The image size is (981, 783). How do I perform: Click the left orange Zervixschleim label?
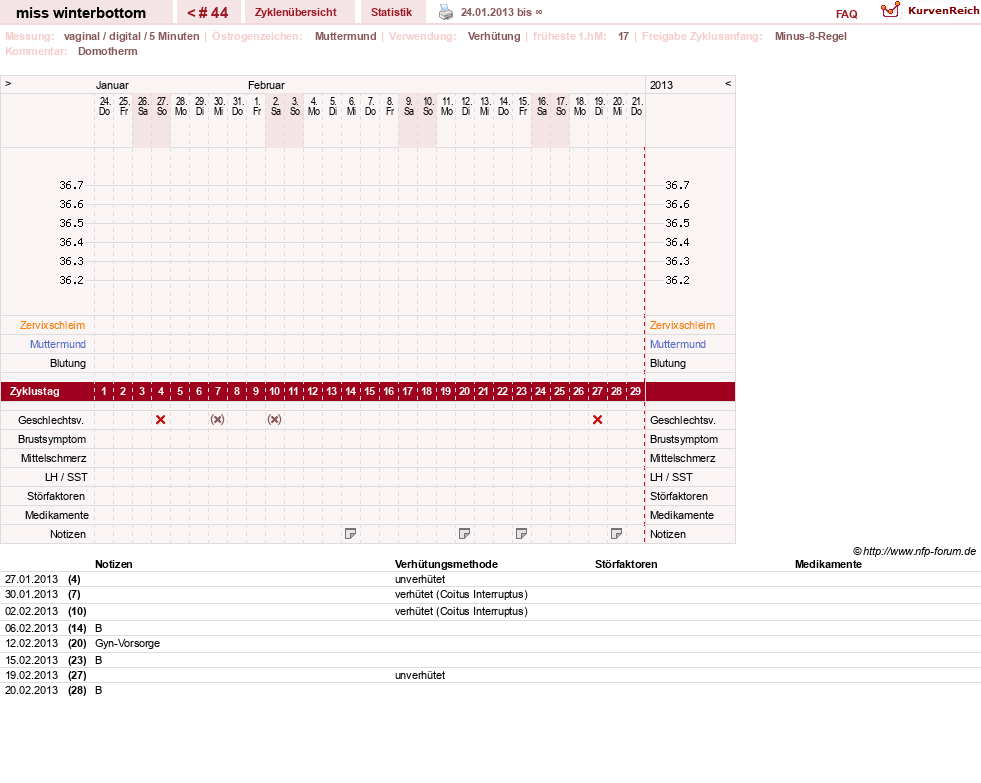53,325
